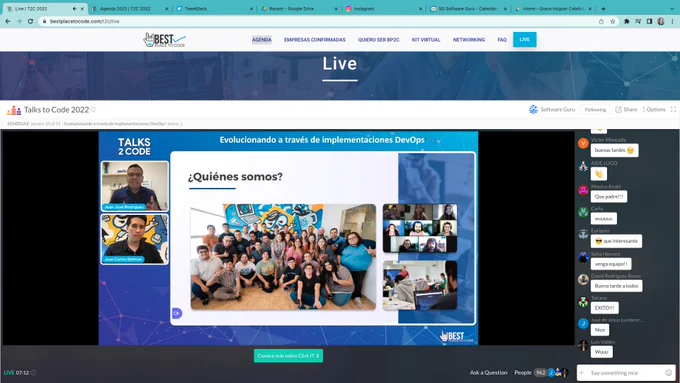Expand the session description with [more..]
This screenshot has width=680, height=383.
coord(175,124)
